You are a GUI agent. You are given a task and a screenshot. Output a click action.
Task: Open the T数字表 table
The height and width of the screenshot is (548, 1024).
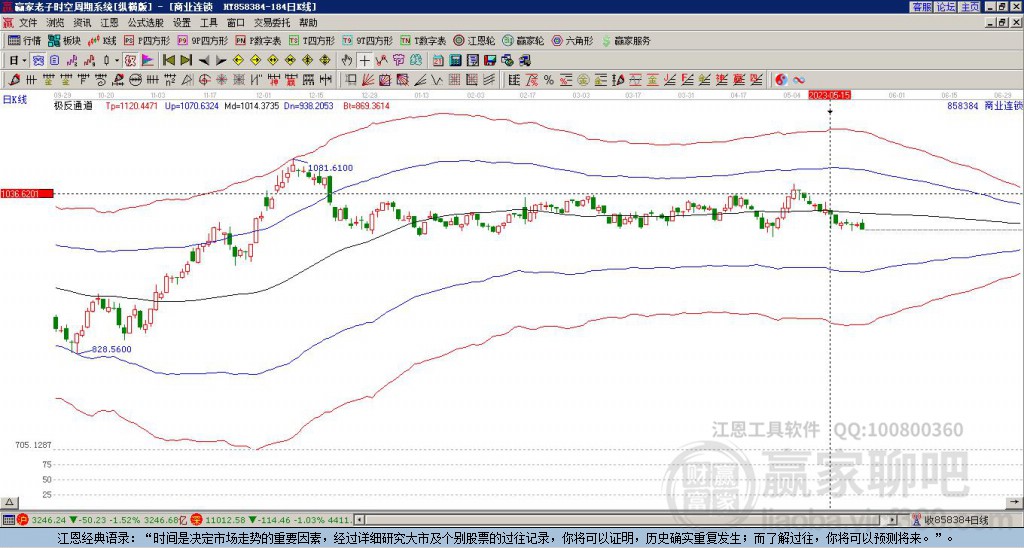tap(423, 40)
